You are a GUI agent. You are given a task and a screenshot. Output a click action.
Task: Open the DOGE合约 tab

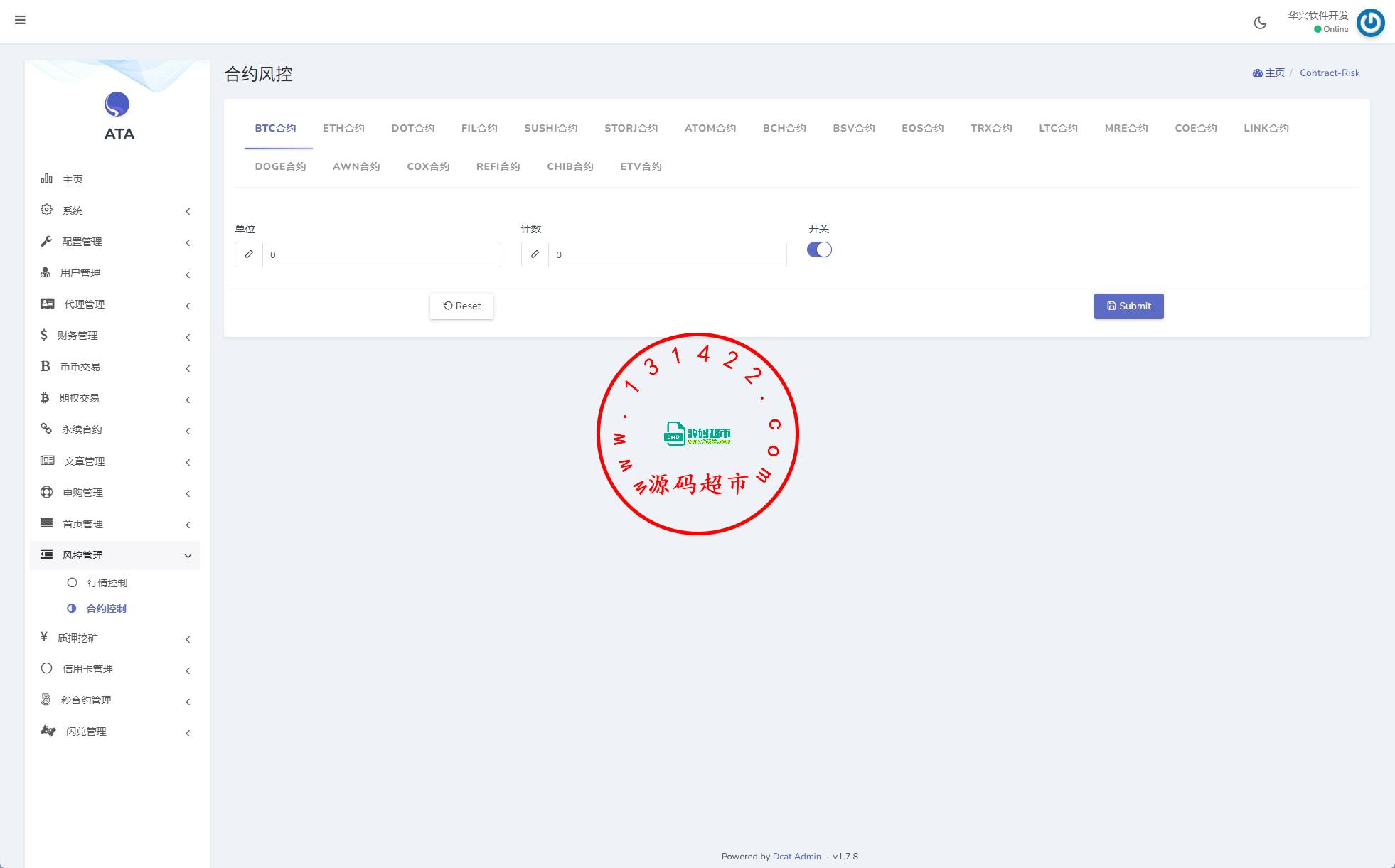(x=280, y=166)
